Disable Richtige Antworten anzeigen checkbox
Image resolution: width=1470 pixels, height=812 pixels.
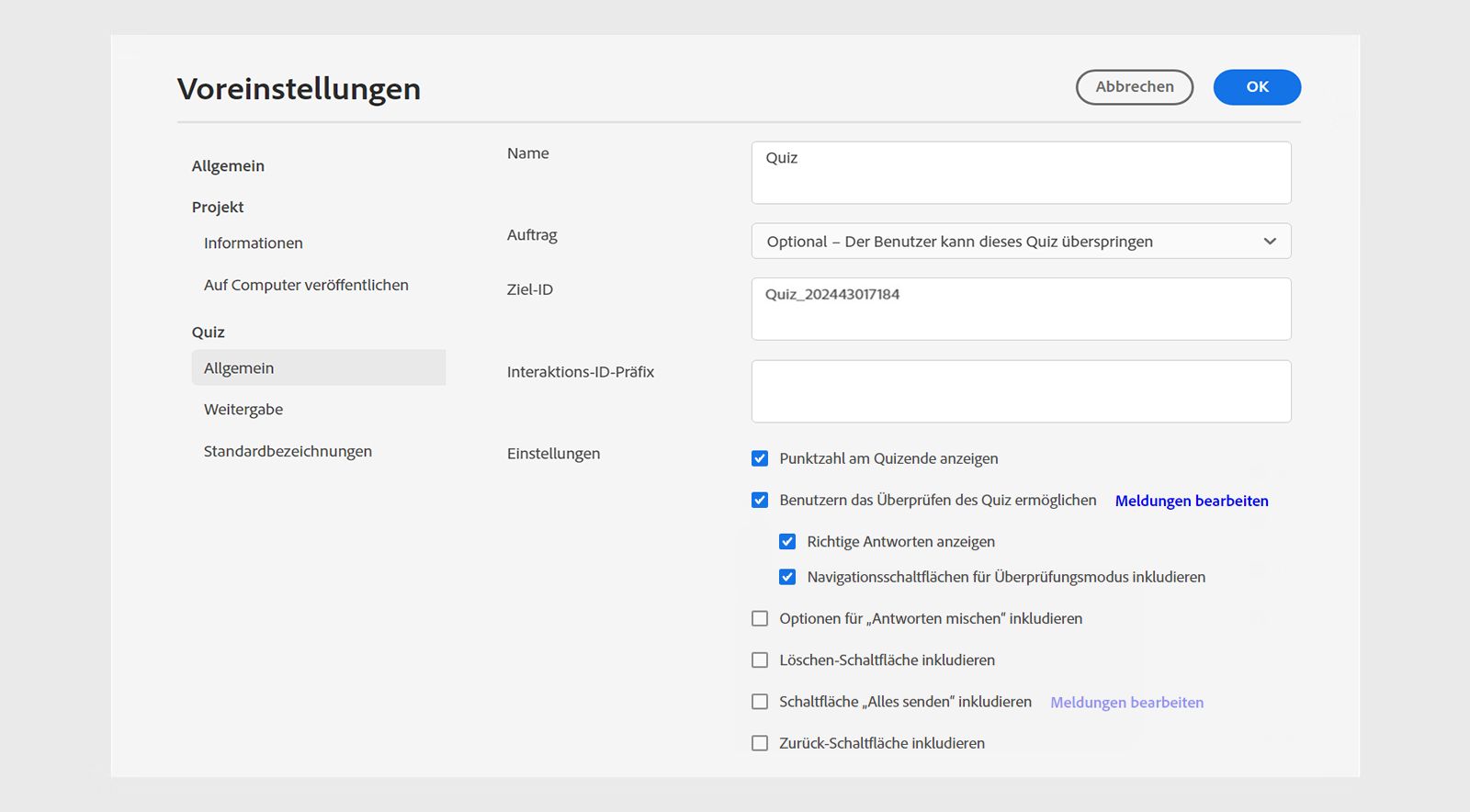pyautogui.click(x=787, y=542)
